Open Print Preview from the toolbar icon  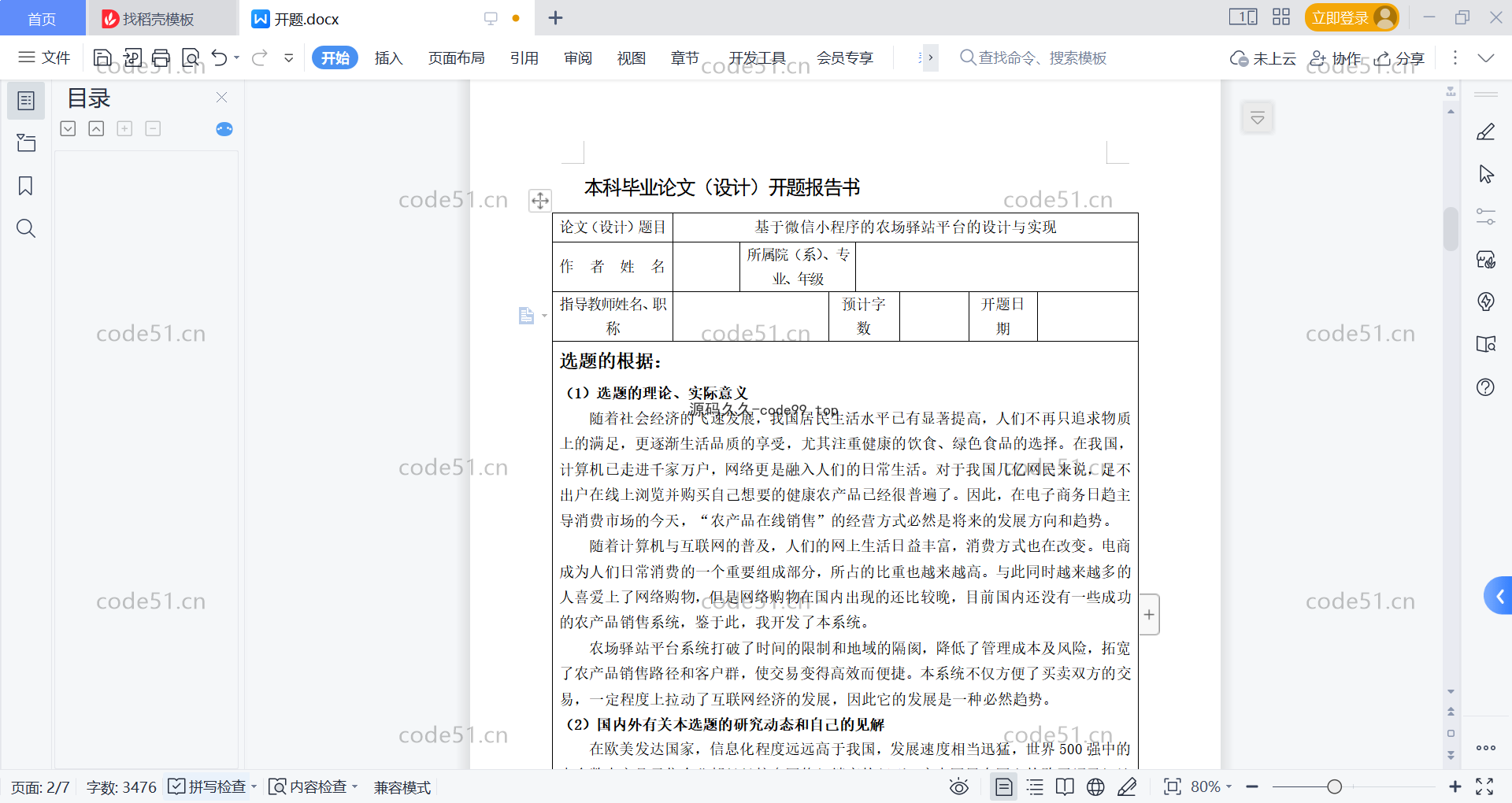tap(191, 57)
